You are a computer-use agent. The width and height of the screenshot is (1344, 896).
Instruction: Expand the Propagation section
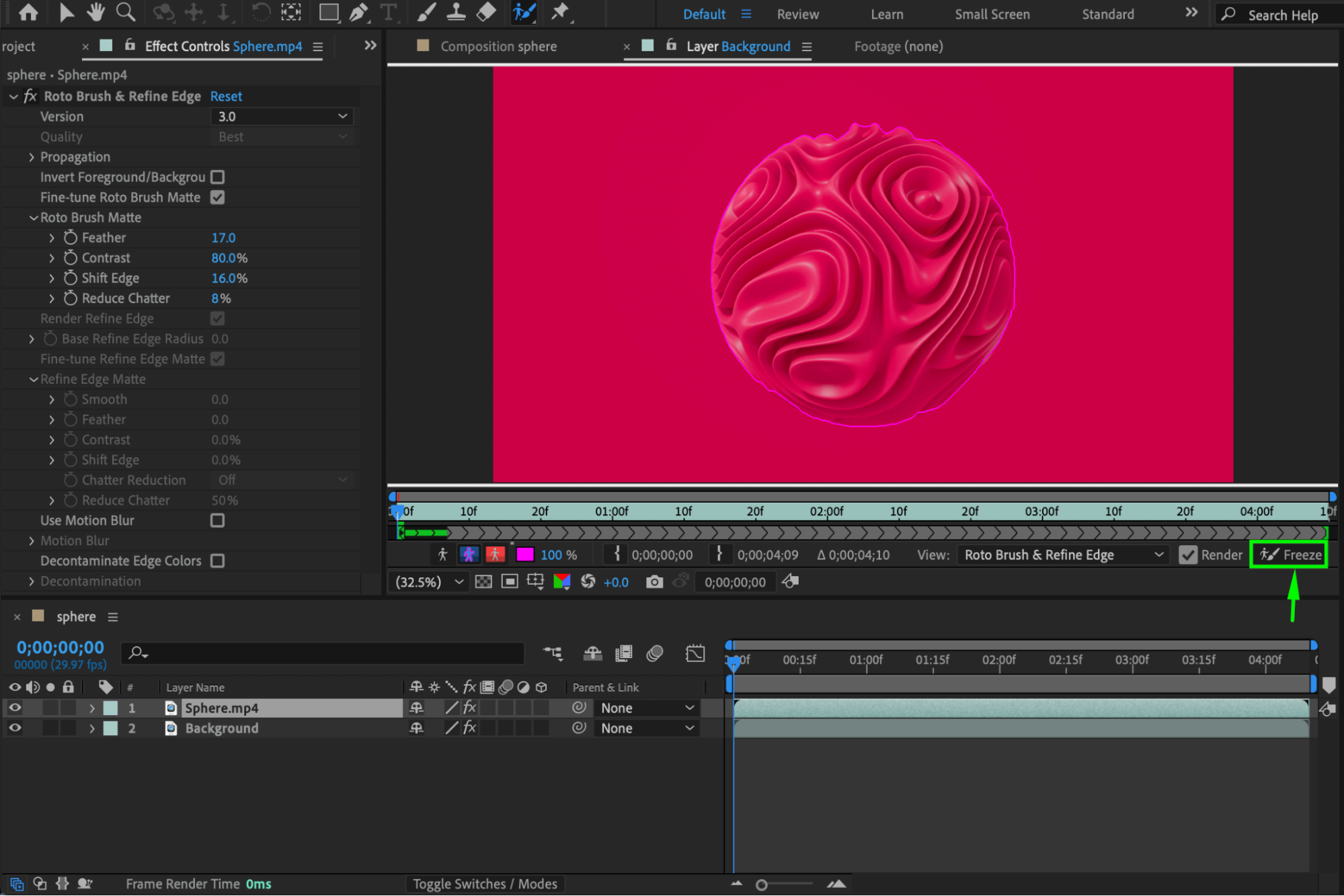coord(32,157)
